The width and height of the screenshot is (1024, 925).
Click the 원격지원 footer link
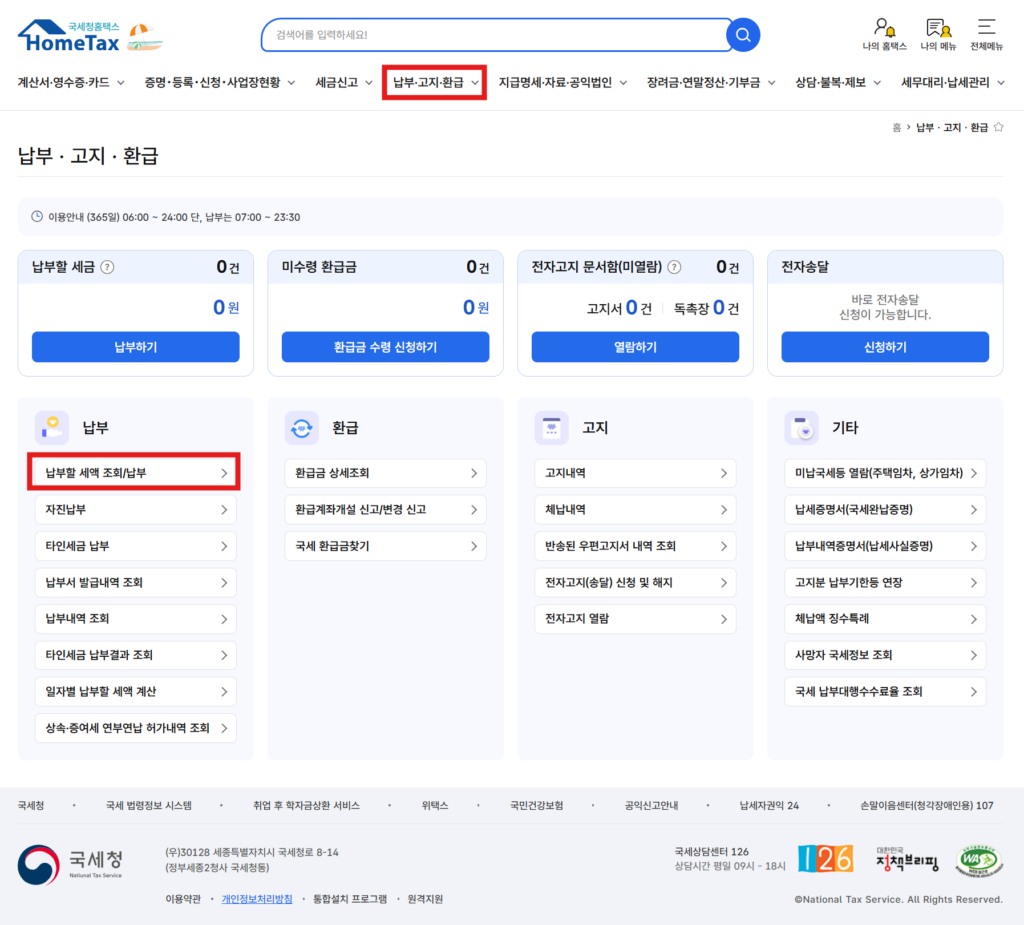point(425,900)
